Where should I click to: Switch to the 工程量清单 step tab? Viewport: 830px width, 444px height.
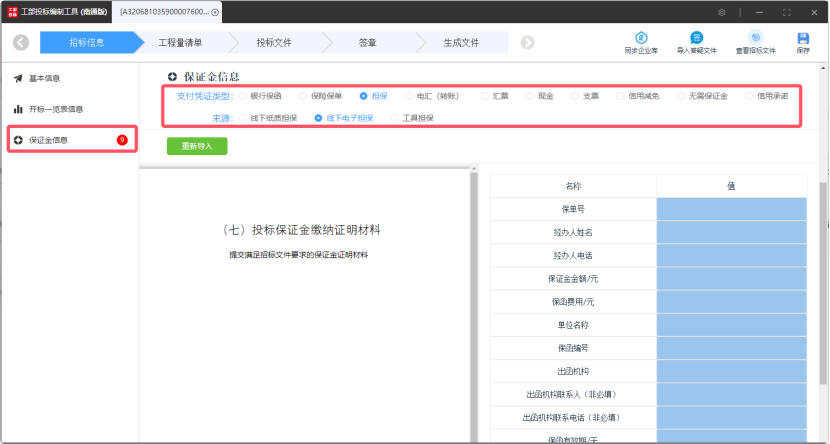tap(180, 43)
